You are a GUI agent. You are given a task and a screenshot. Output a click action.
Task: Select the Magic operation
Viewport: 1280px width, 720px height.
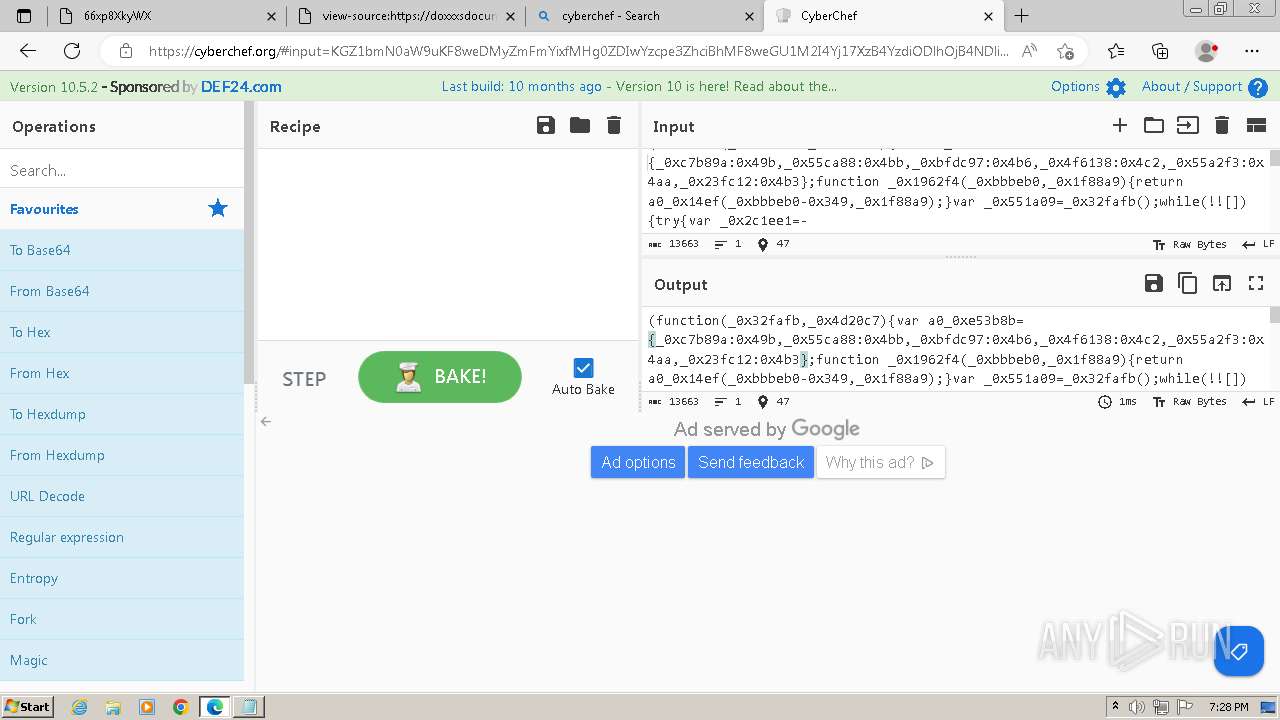[122, 660]
